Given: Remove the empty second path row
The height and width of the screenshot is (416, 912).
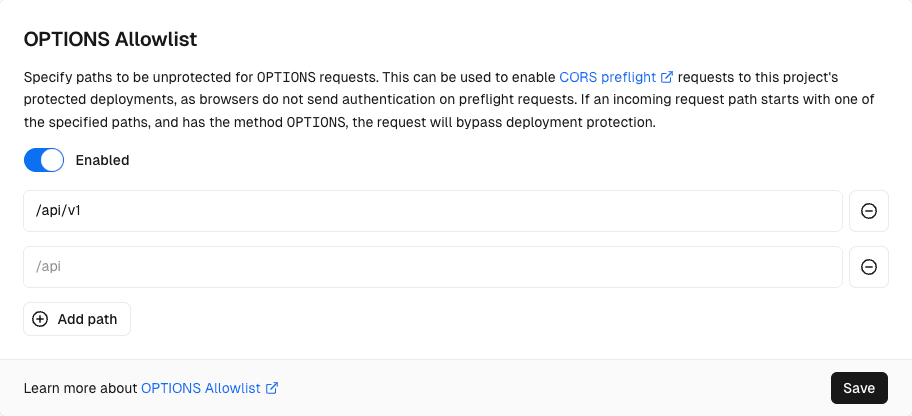Looking at the screenshot, I should pyautogui.click(x=869, y=267).
